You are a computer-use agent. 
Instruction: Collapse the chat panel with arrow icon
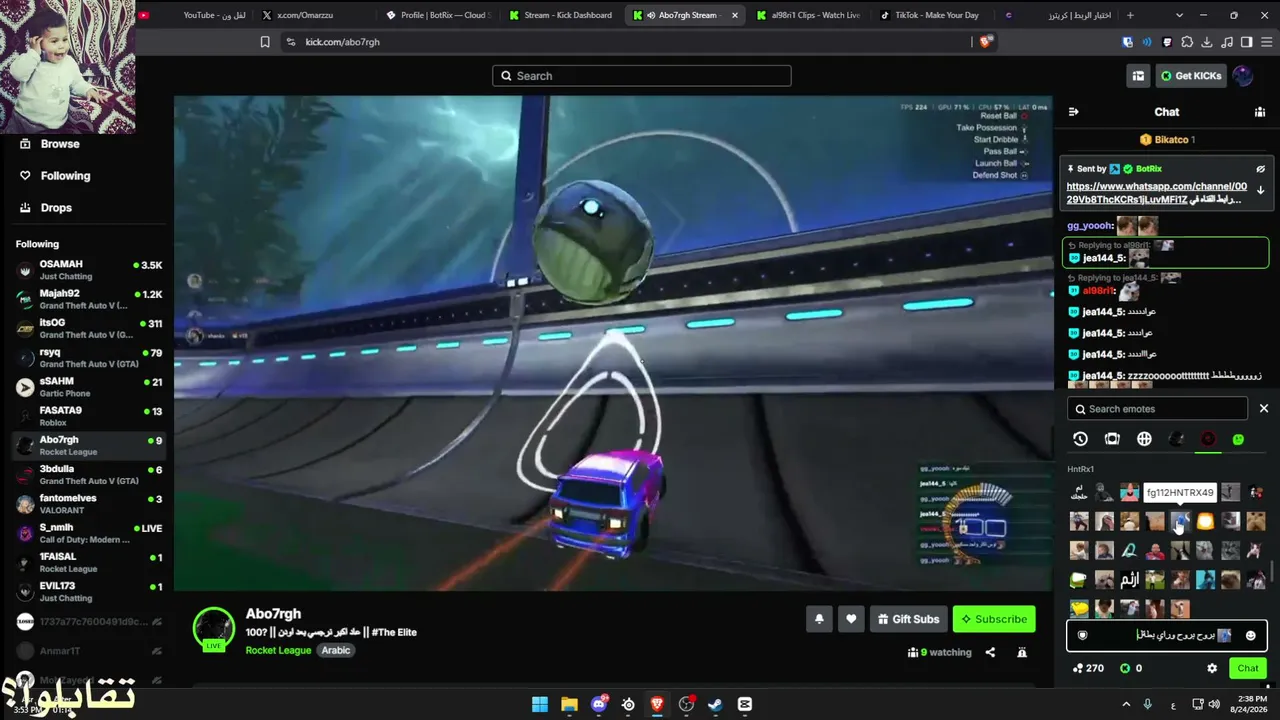(1073, 112)
